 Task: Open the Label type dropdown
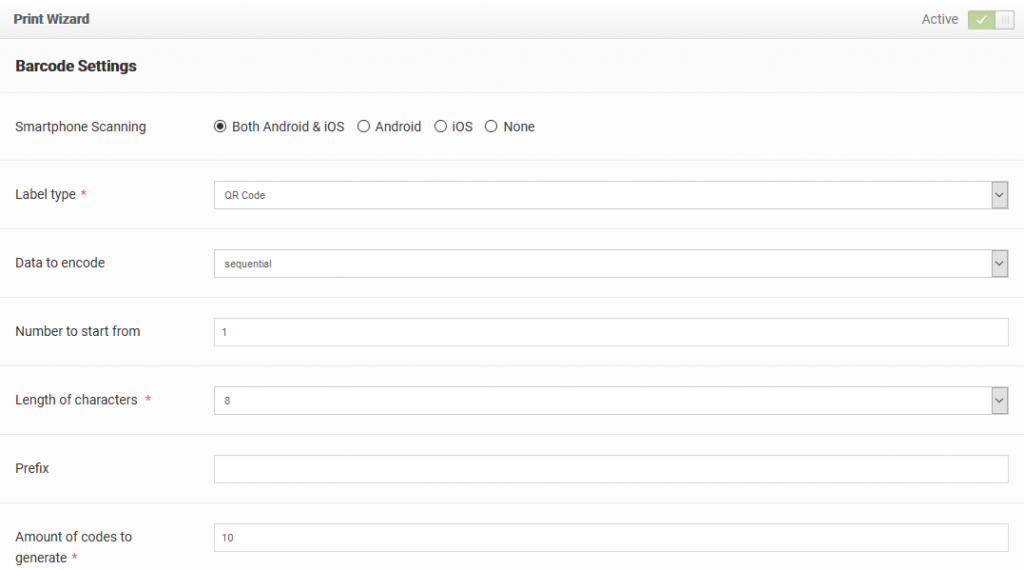tap(611, 195)
